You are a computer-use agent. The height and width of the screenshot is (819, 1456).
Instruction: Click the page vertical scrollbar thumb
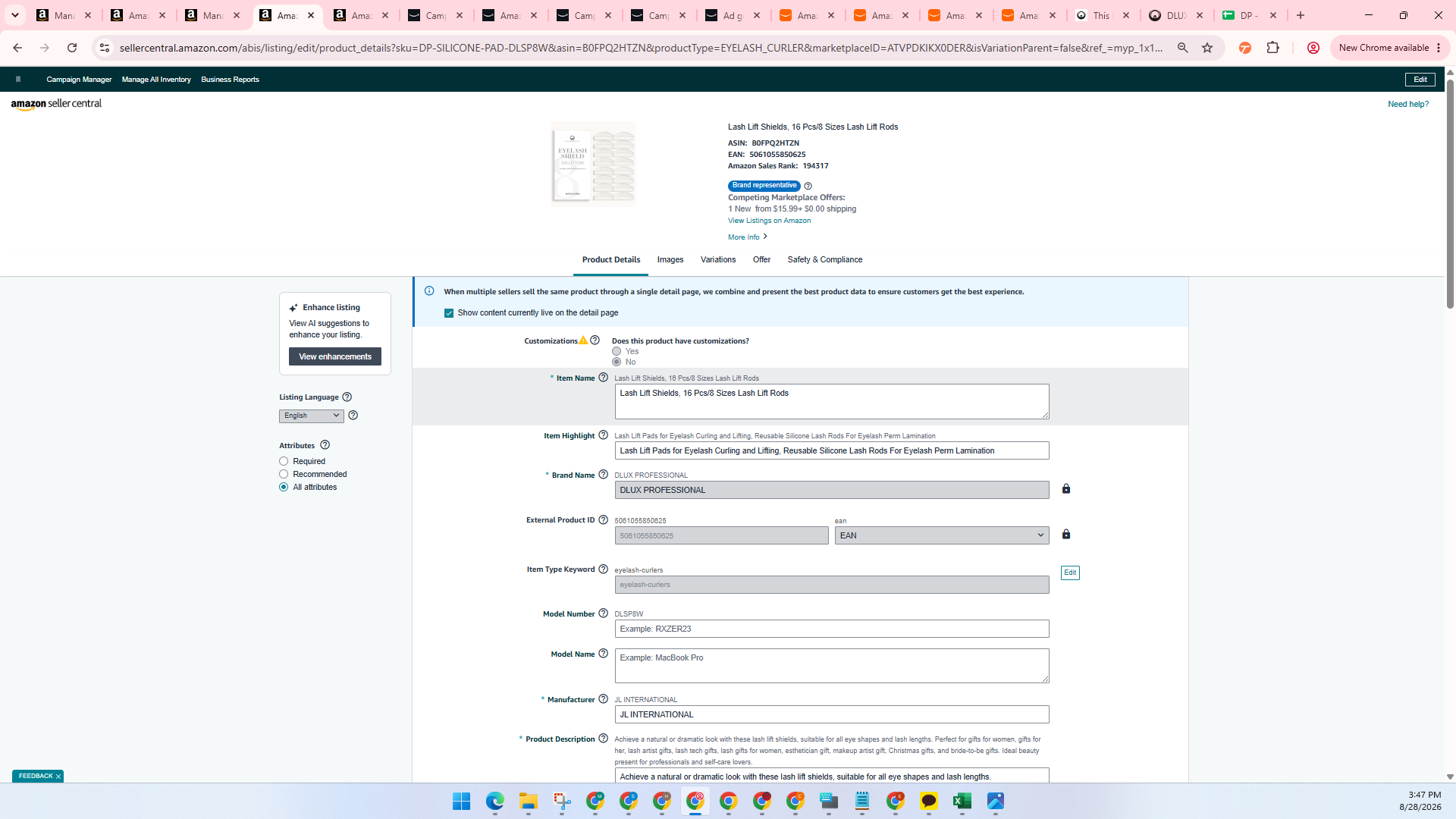[x=1450, y=193]
